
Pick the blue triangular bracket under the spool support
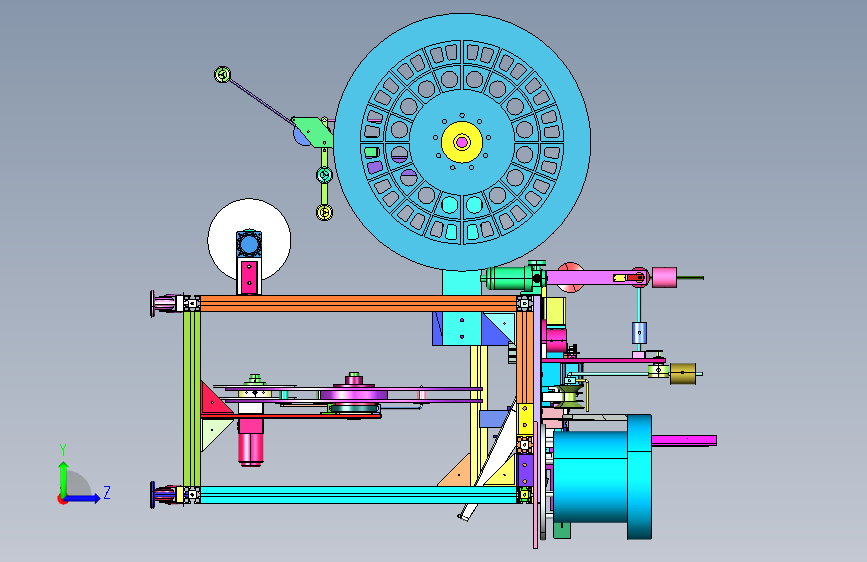click(495, 332)
